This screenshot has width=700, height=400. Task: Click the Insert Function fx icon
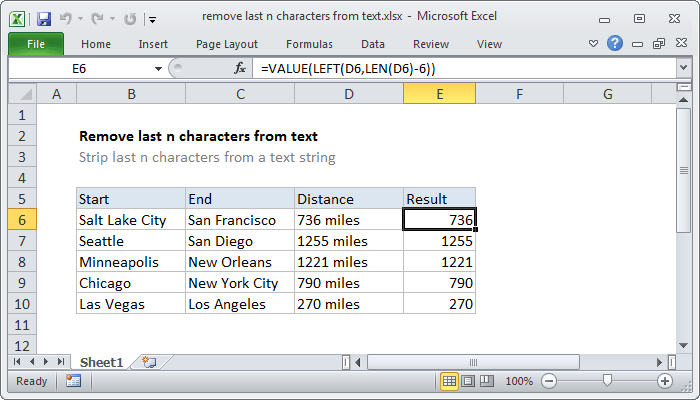240,68
